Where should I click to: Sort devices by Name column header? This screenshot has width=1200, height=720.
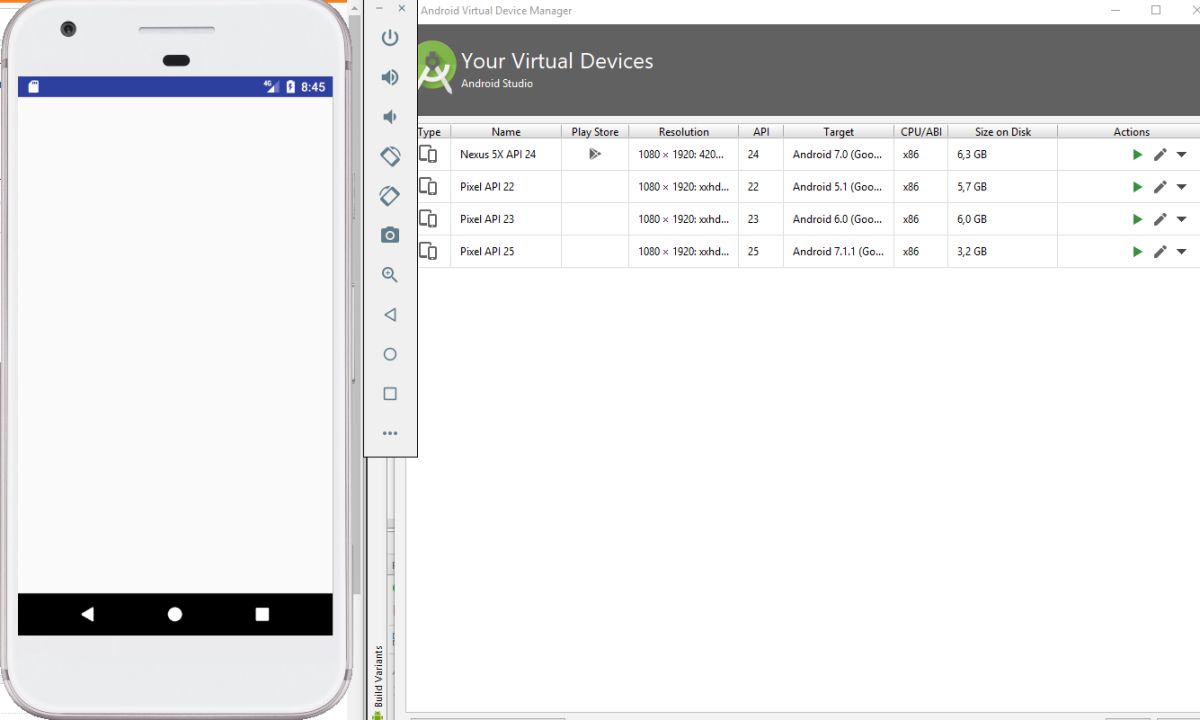point(506,131)
